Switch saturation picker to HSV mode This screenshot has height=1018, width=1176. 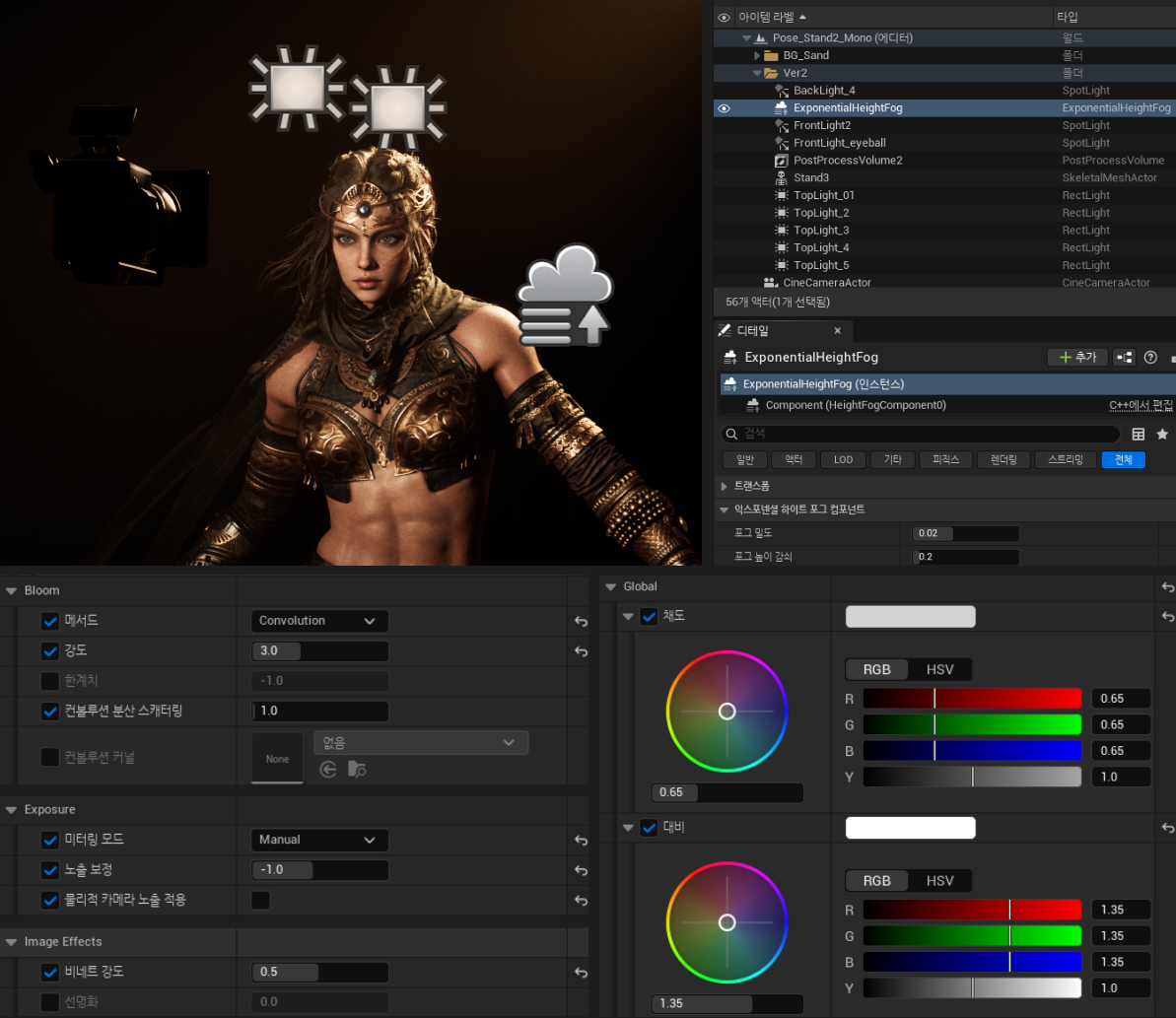click(x=939, y=669)
